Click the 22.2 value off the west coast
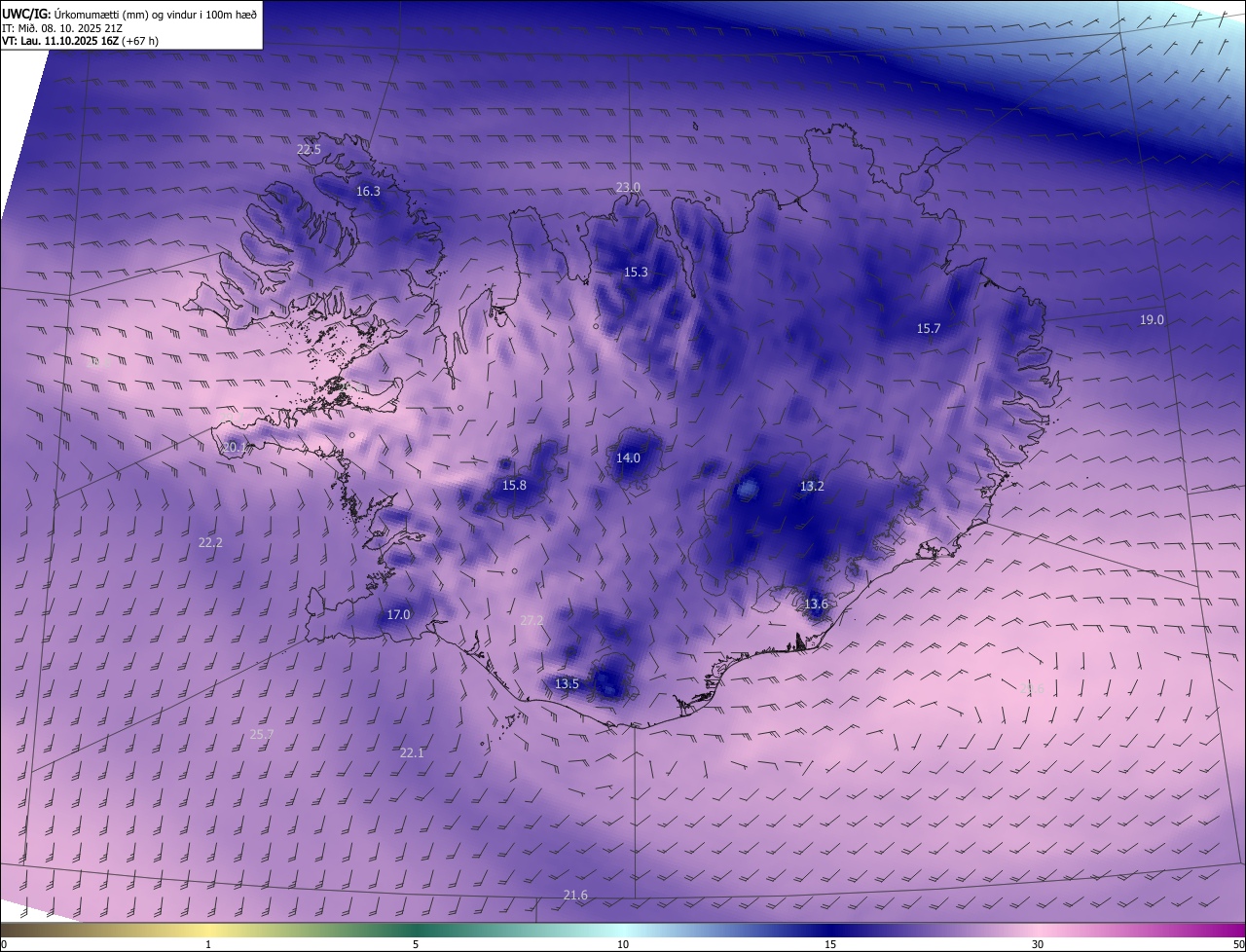The width and height of the screenshot is (1246, 952). (210, 542)
